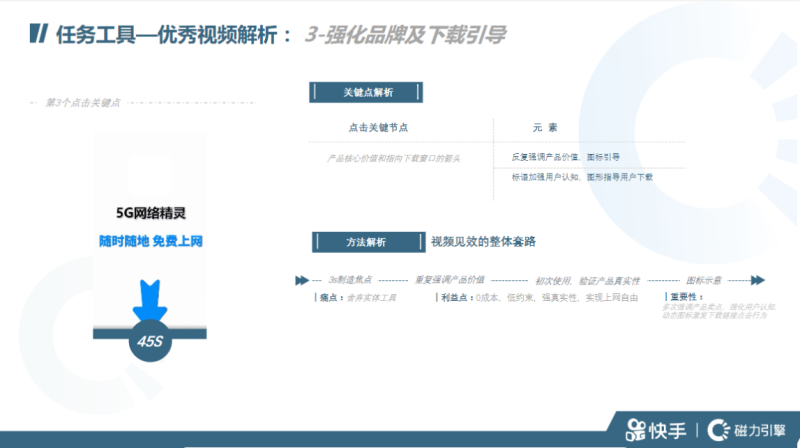Click the slanted bars icon beside the title
The height and width of the screenshot is (448, 800).
coord(39,34)
